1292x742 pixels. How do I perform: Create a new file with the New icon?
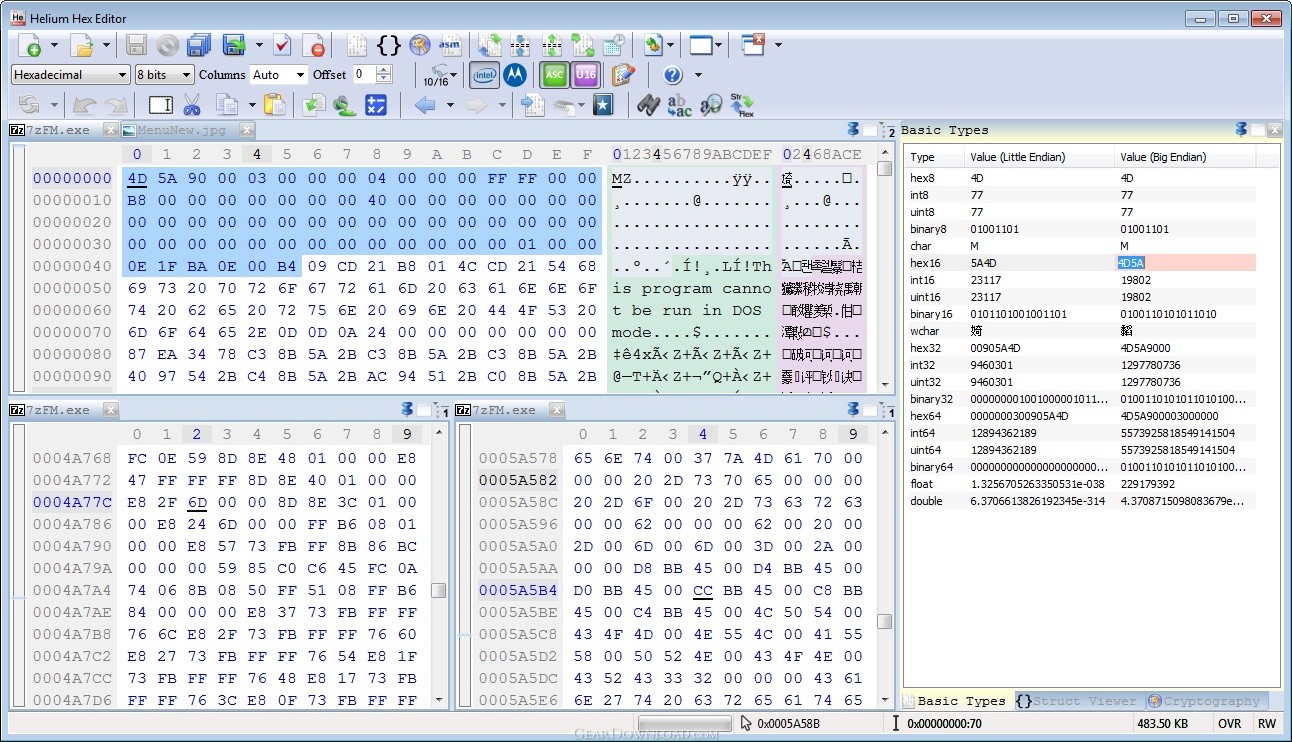31,45
